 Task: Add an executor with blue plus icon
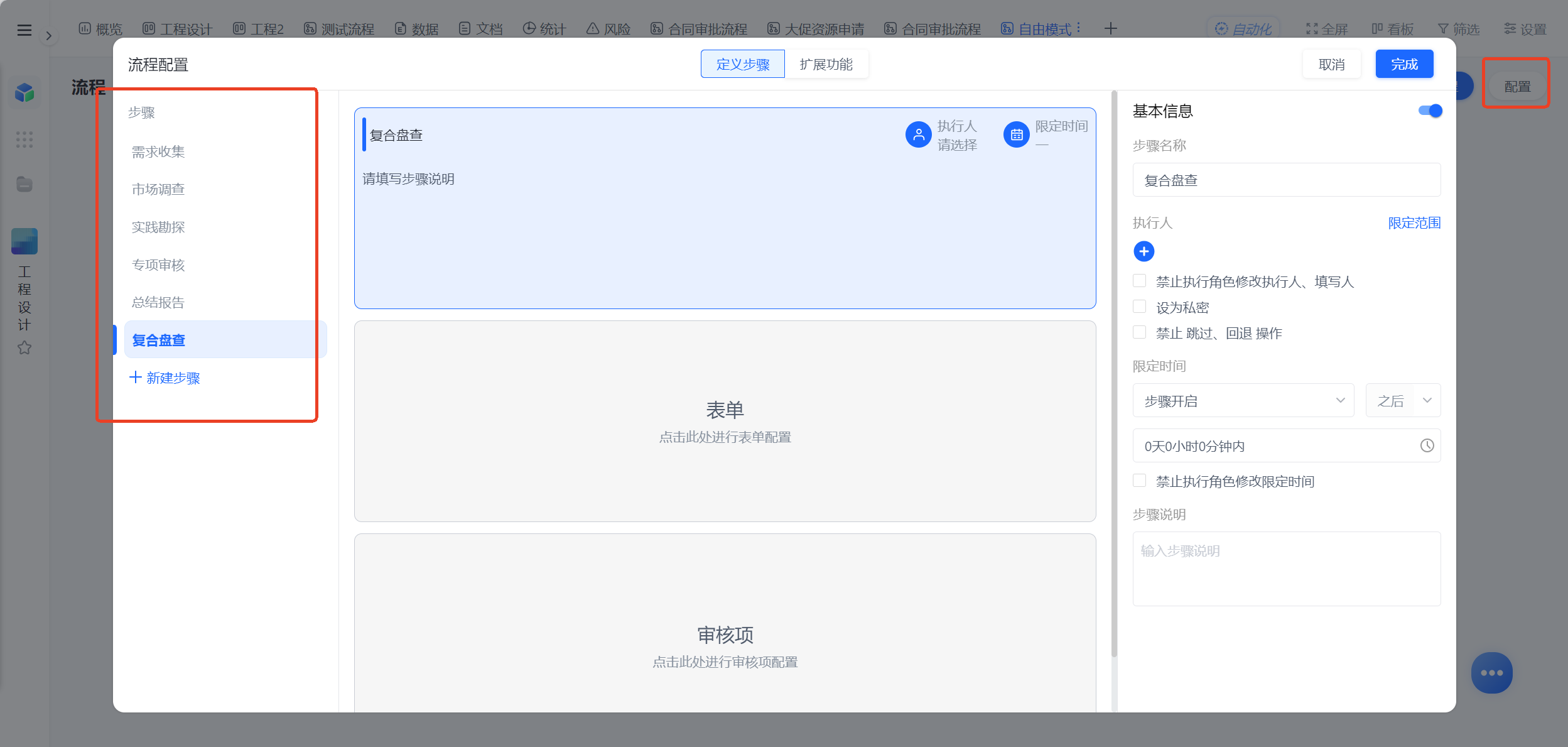pos(1144,251)
